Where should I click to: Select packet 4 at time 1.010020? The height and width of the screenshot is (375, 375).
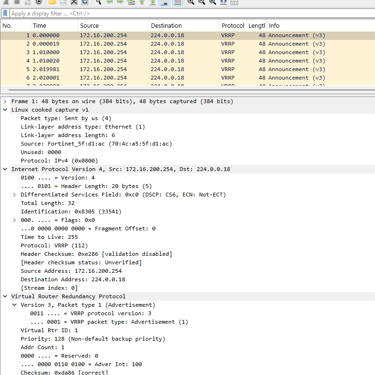coord(187,61)
